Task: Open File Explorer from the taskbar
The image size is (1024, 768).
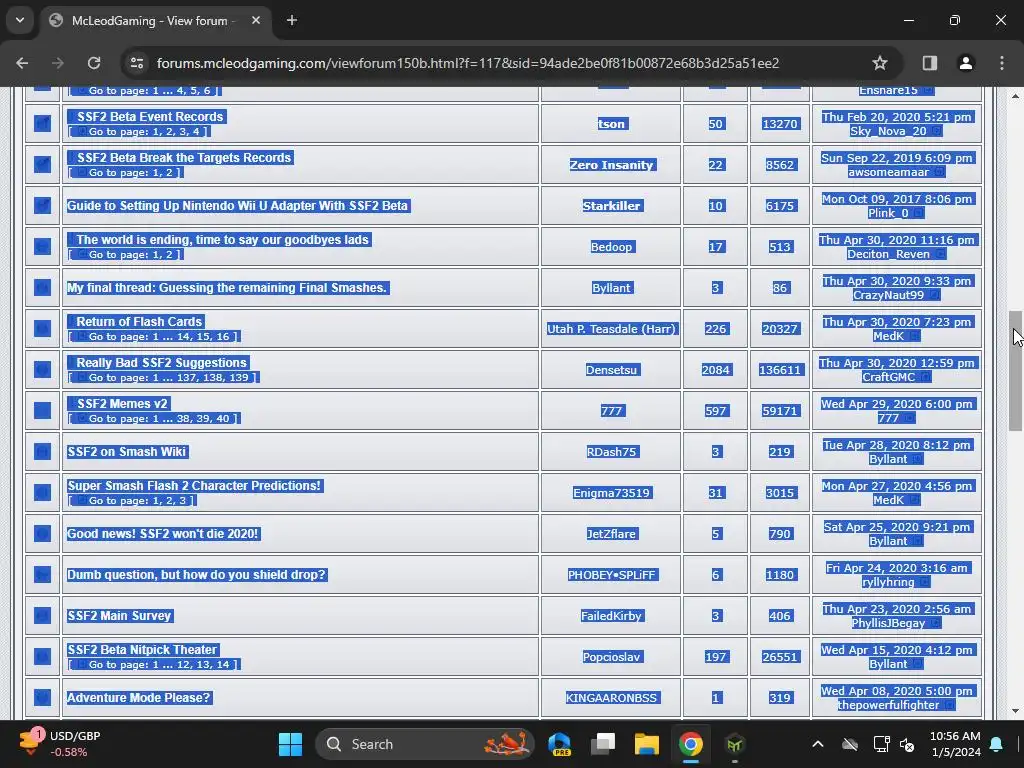Action: [x=647, y=744]
